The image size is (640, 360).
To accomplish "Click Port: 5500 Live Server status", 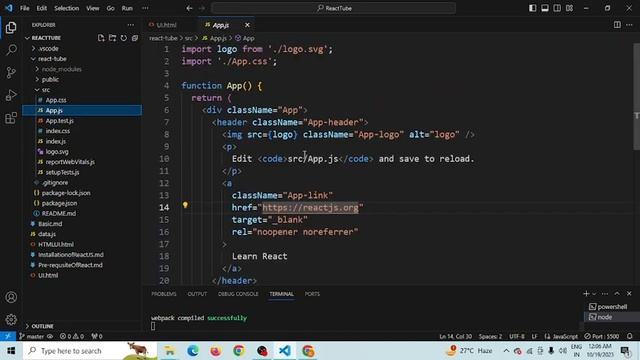I will 602,336.
